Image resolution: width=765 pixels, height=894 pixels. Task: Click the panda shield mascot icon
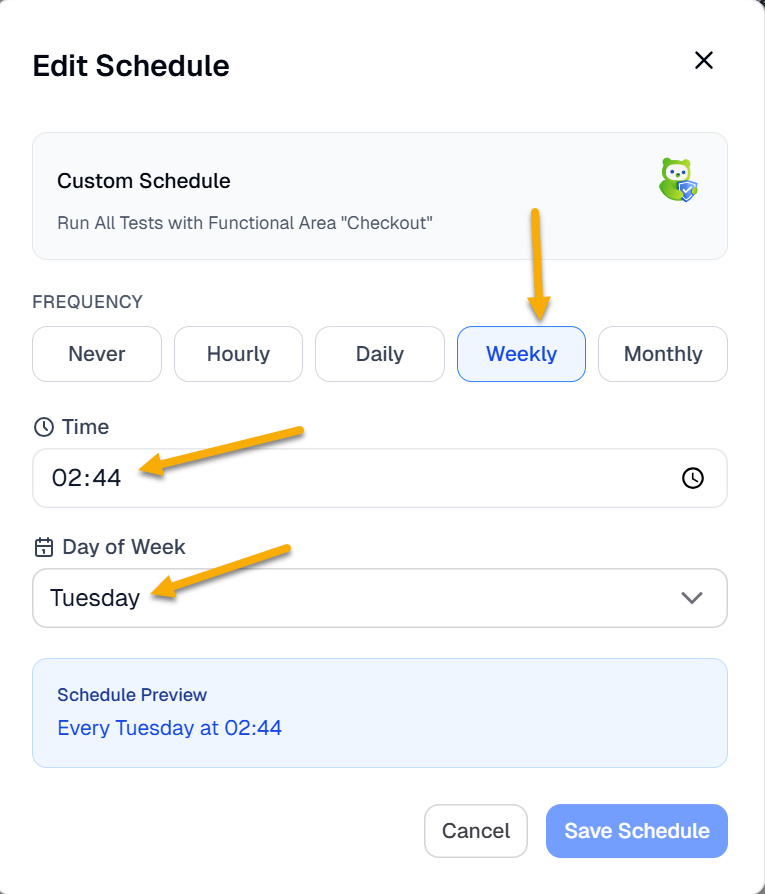click(679, 181)
